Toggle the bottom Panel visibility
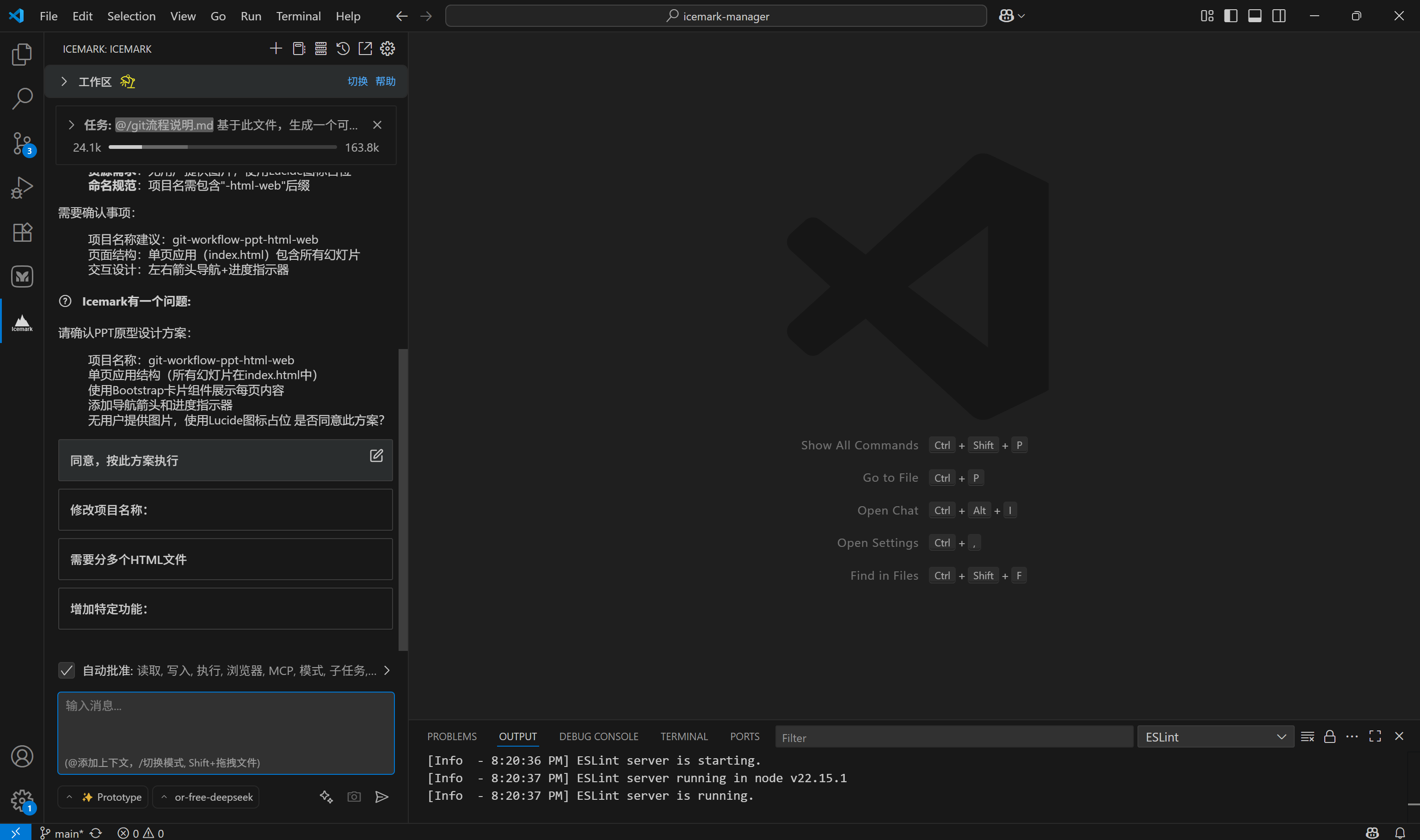 (1254, 16)
